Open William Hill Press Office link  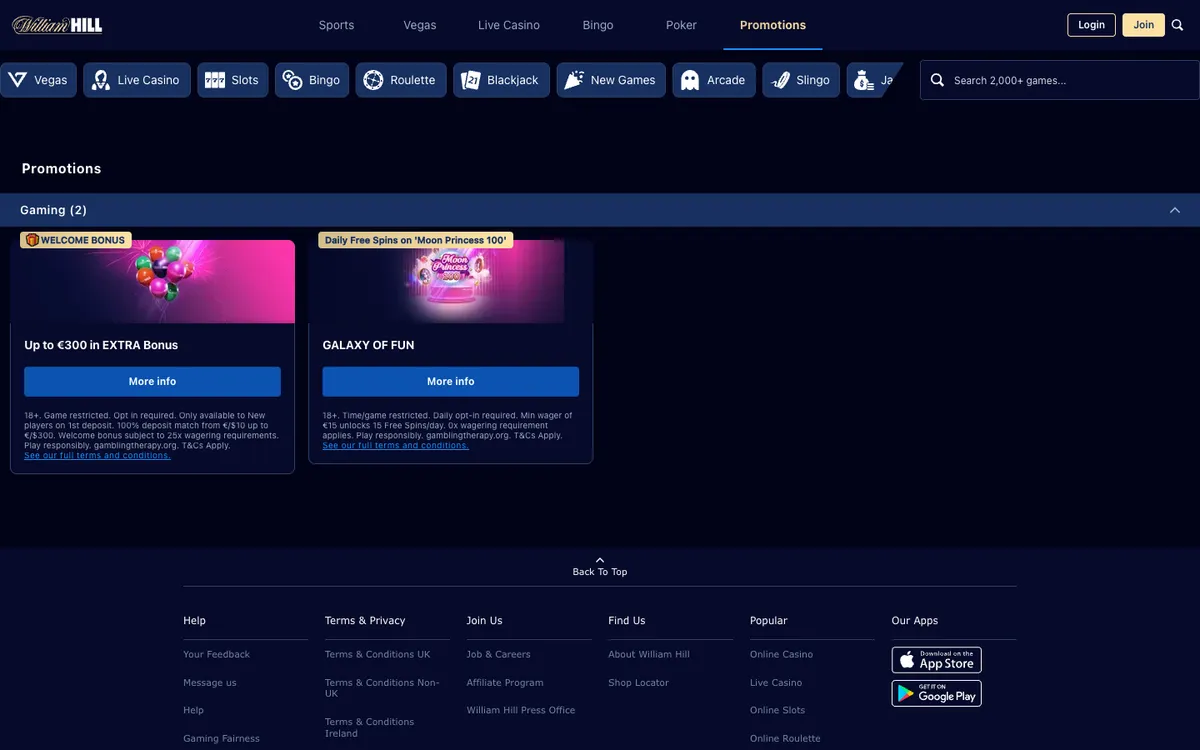click(521, 710)
